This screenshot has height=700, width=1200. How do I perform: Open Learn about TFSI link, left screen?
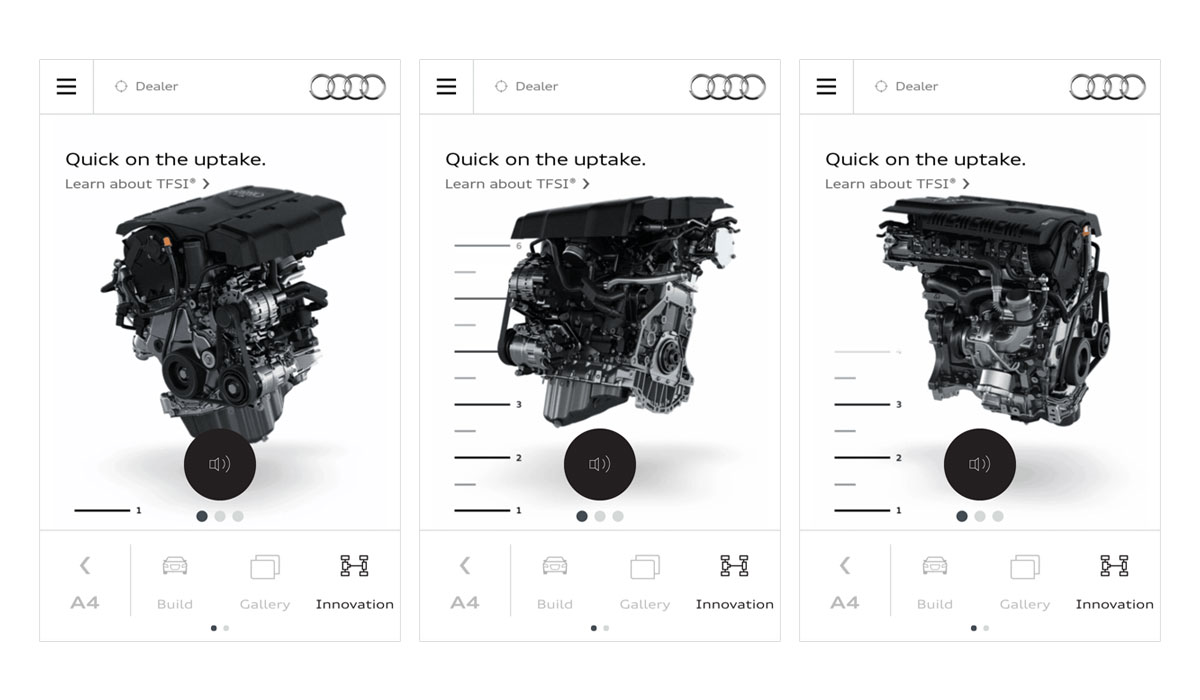[137, 184]
